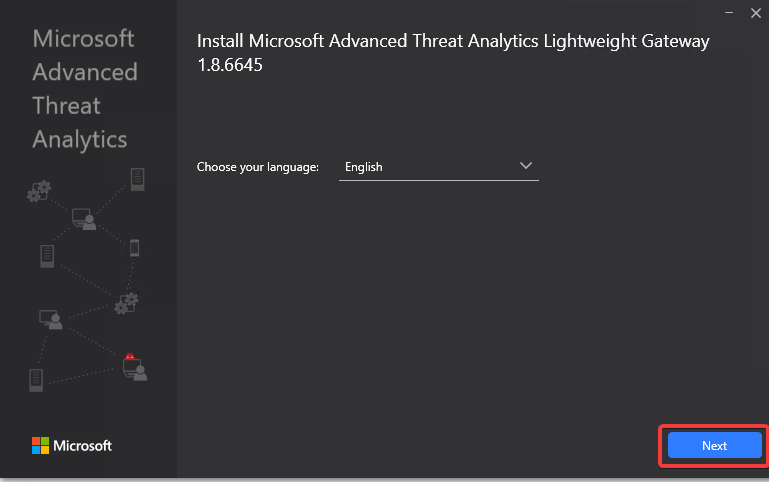769x482 pixels.
Task: Click the Next button
Action: (x=714, y=446)
